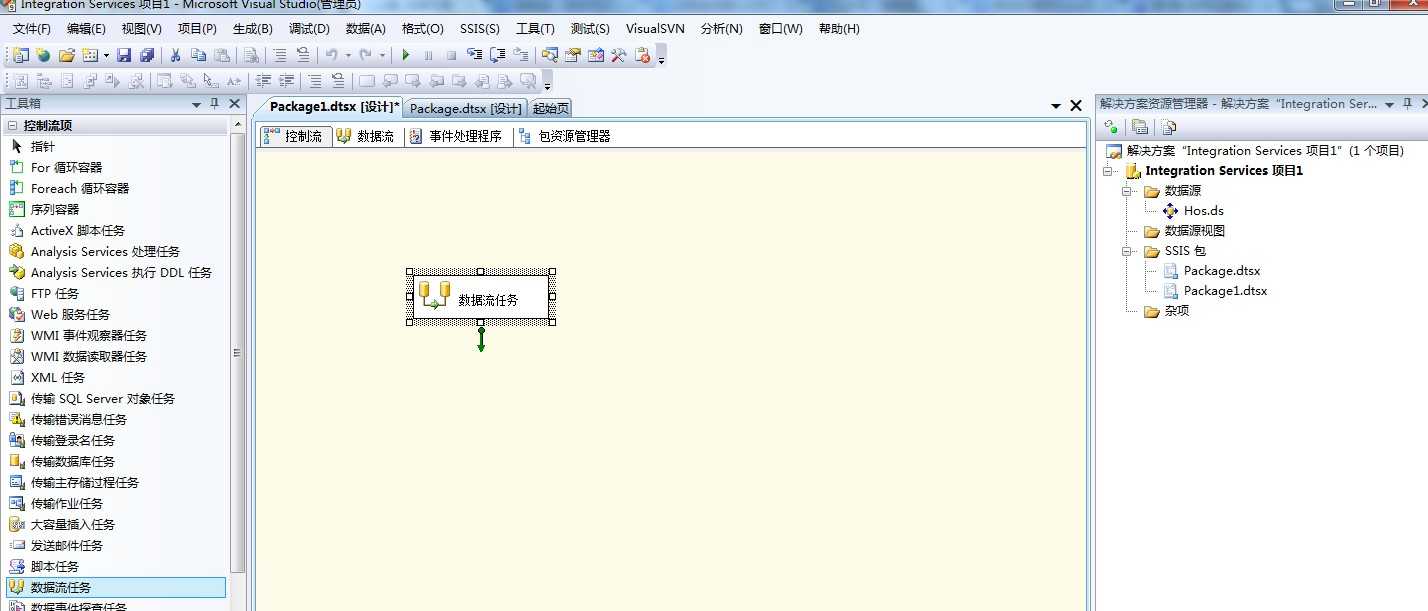
Task: Click the Undo arrow icon
Action: click(332, 55)
